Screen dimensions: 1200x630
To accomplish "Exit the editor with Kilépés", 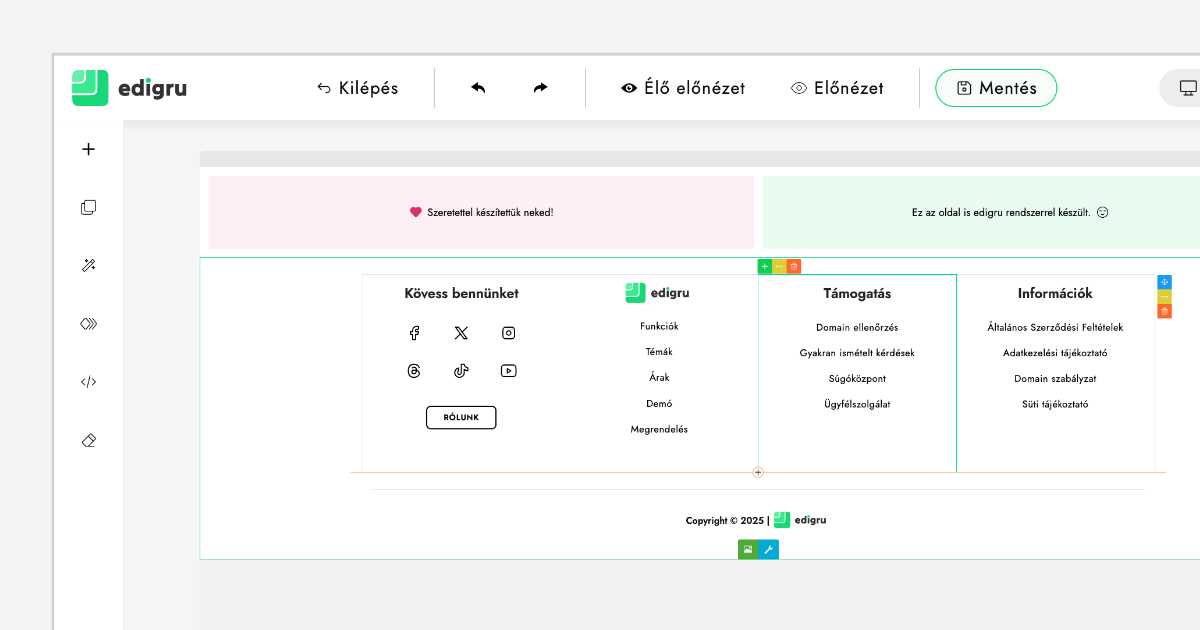I will click(358, 88).
